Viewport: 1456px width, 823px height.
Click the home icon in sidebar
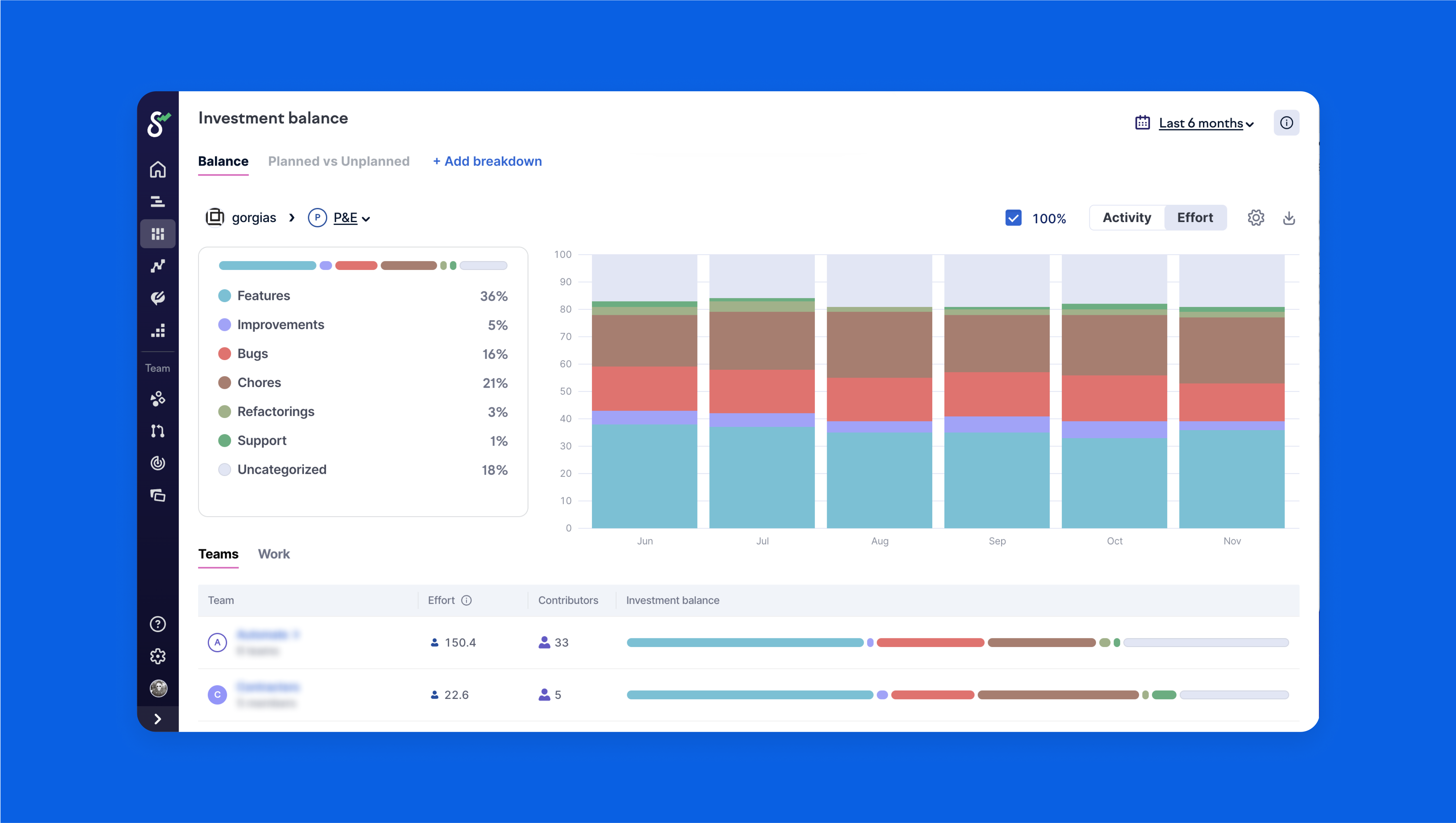point(158,170)
